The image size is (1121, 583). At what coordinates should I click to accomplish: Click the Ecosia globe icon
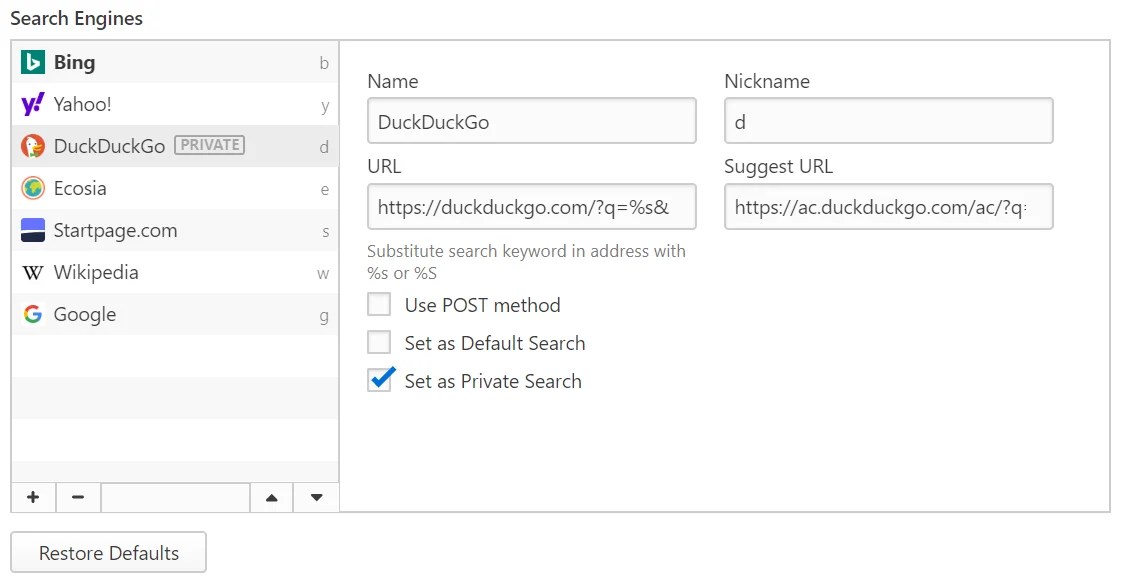click(33, 188)
